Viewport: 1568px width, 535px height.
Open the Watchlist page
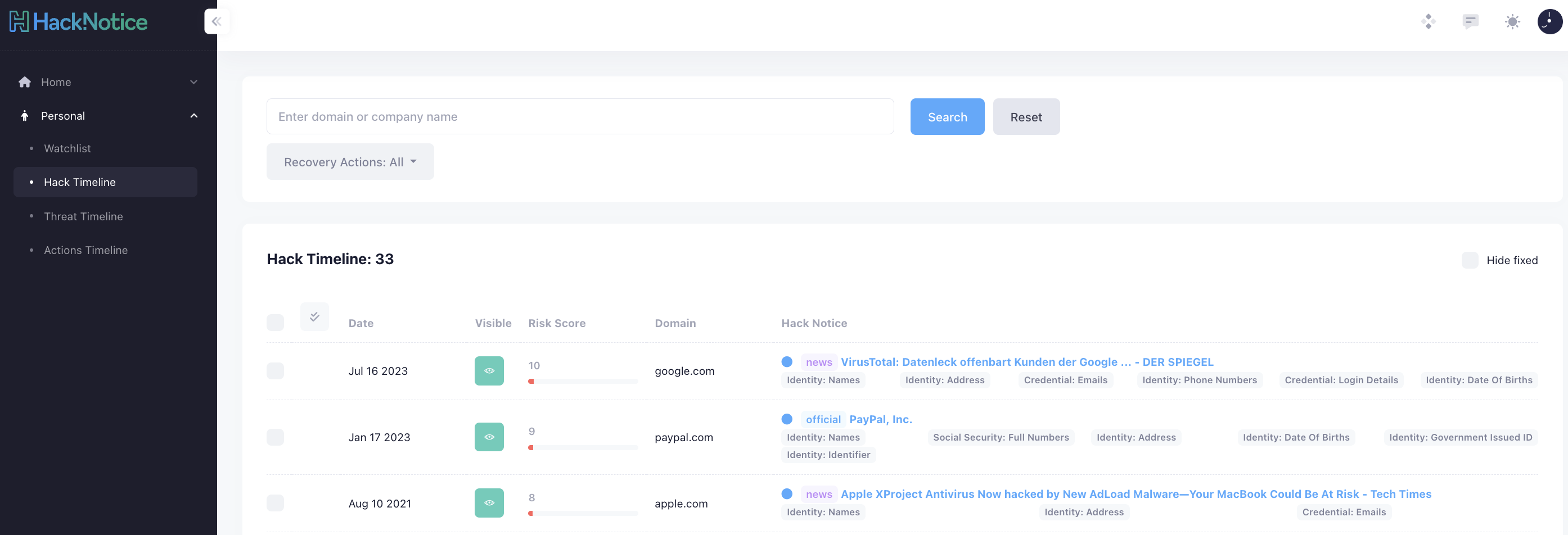pos(67,148)
